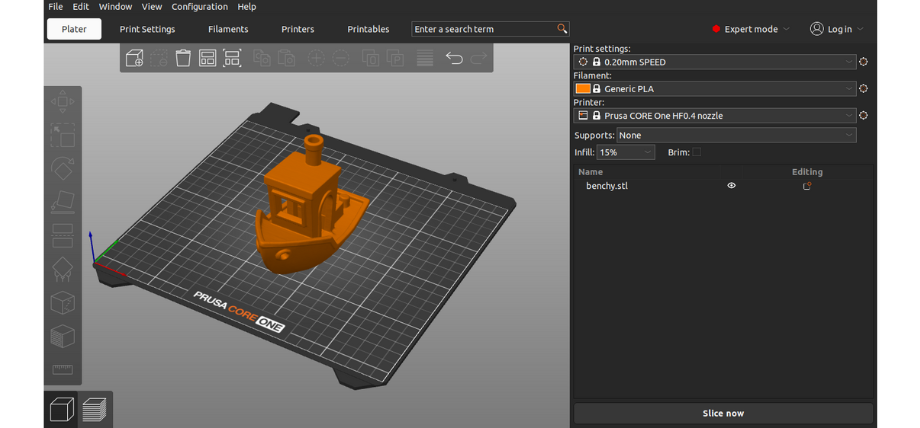This screenshot has height=428, width=920.
Task: Click the Delete all trash can icon
Action: pyautogui.click(x=183, y=58)
